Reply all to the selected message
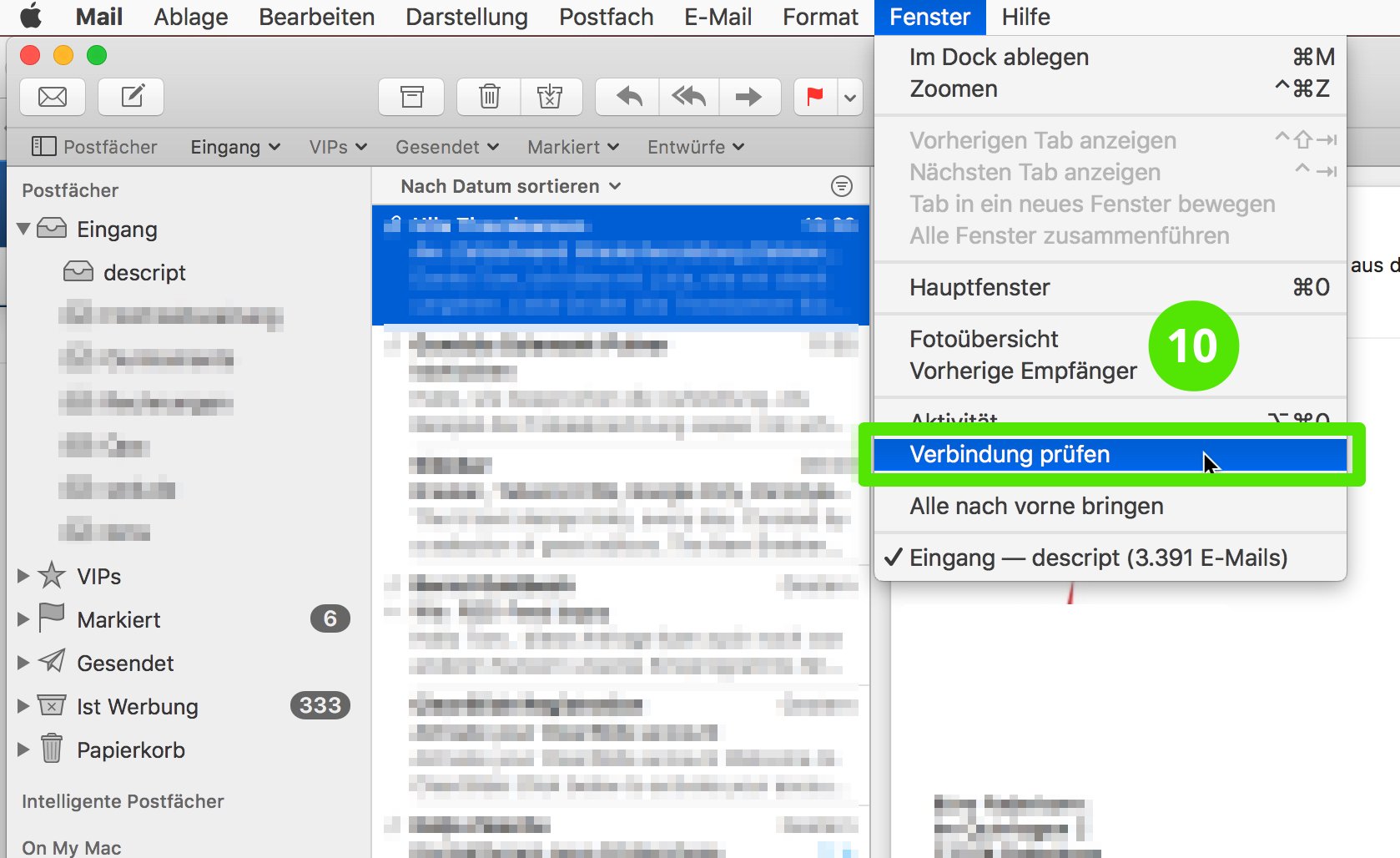 [x=689, y=97]
